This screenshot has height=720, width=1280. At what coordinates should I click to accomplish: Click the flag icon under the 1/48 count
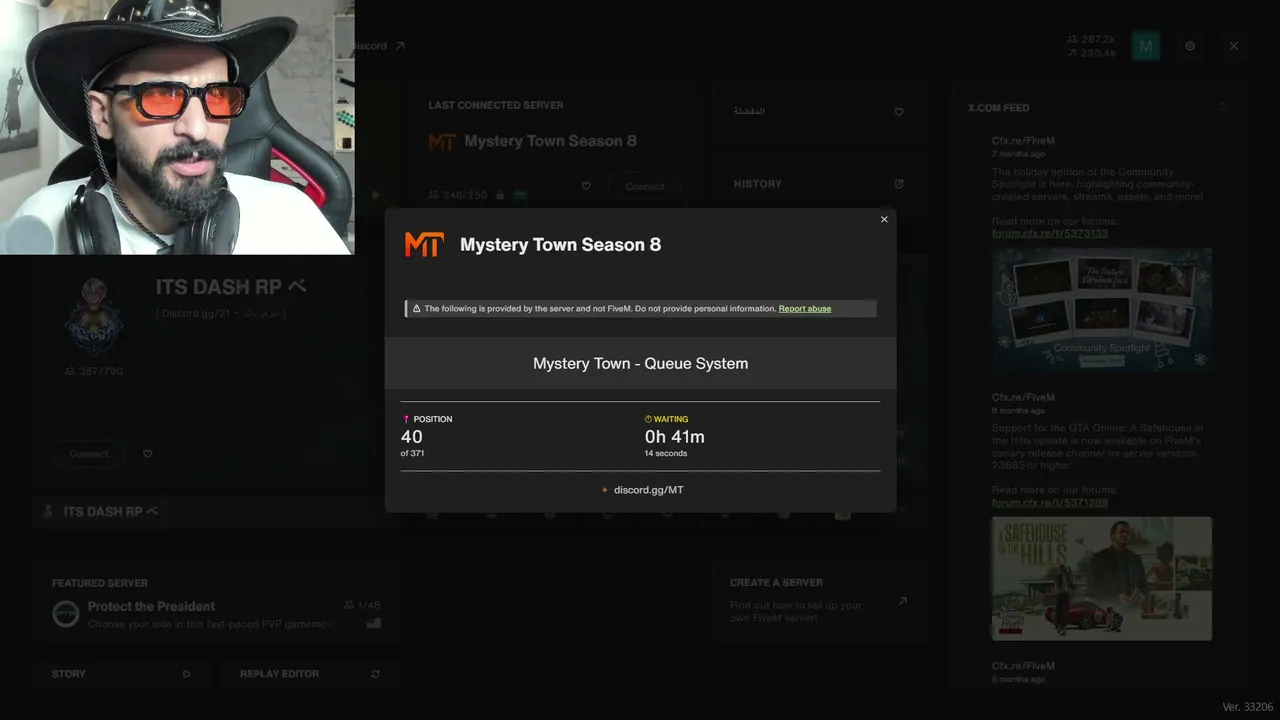pyautogui.click(x=374, y=623)
